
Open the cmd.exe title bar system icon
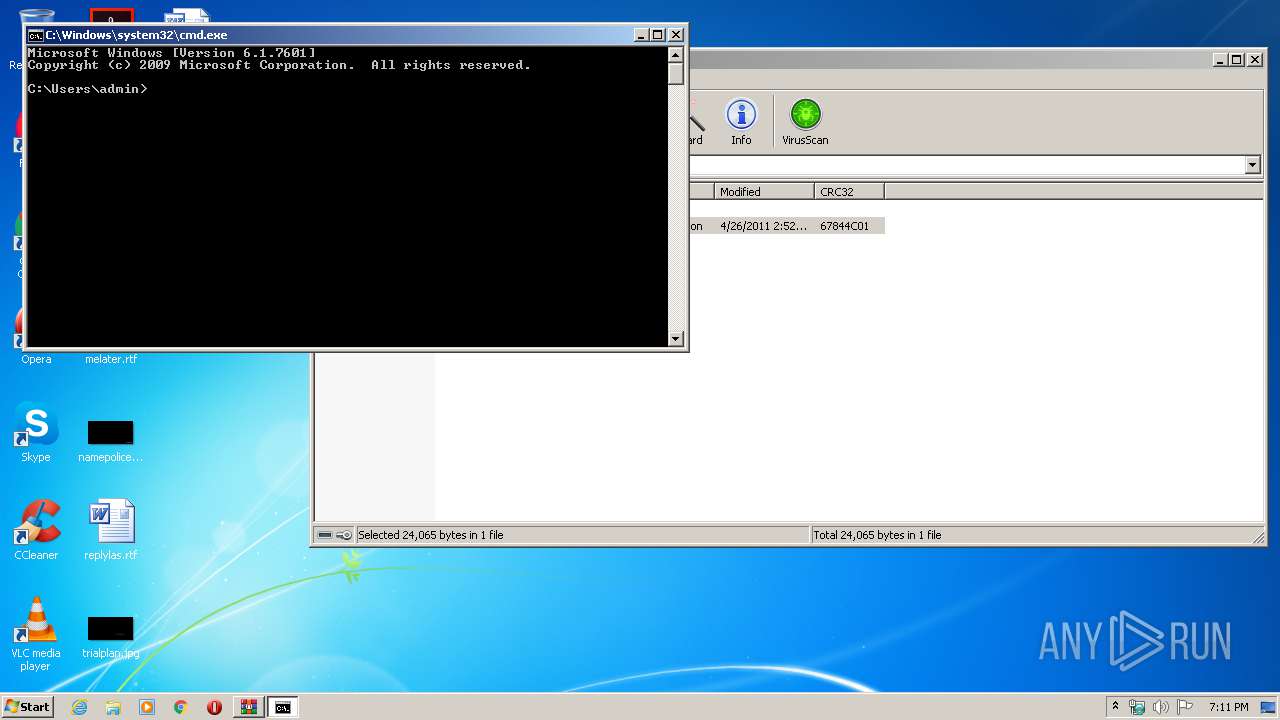point(35,35)
